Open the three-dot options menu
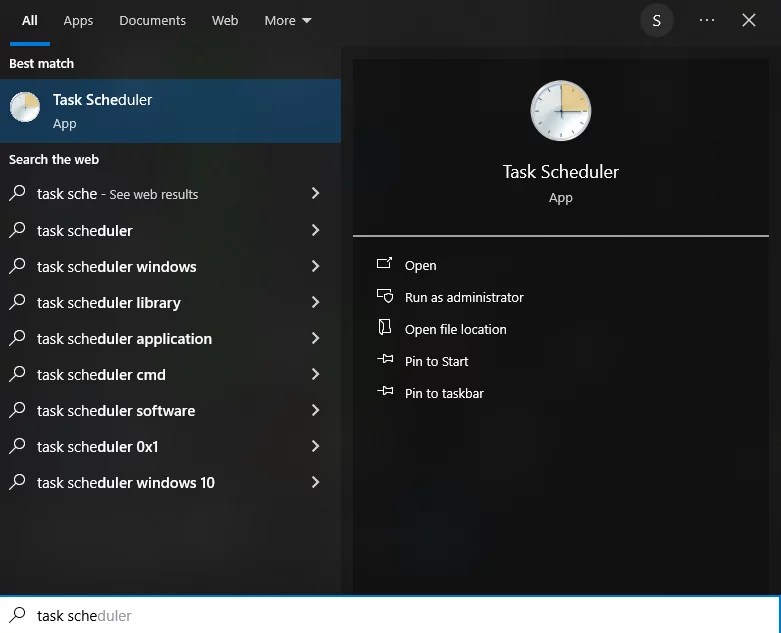 pyautogui.click(x=707, y=20)
